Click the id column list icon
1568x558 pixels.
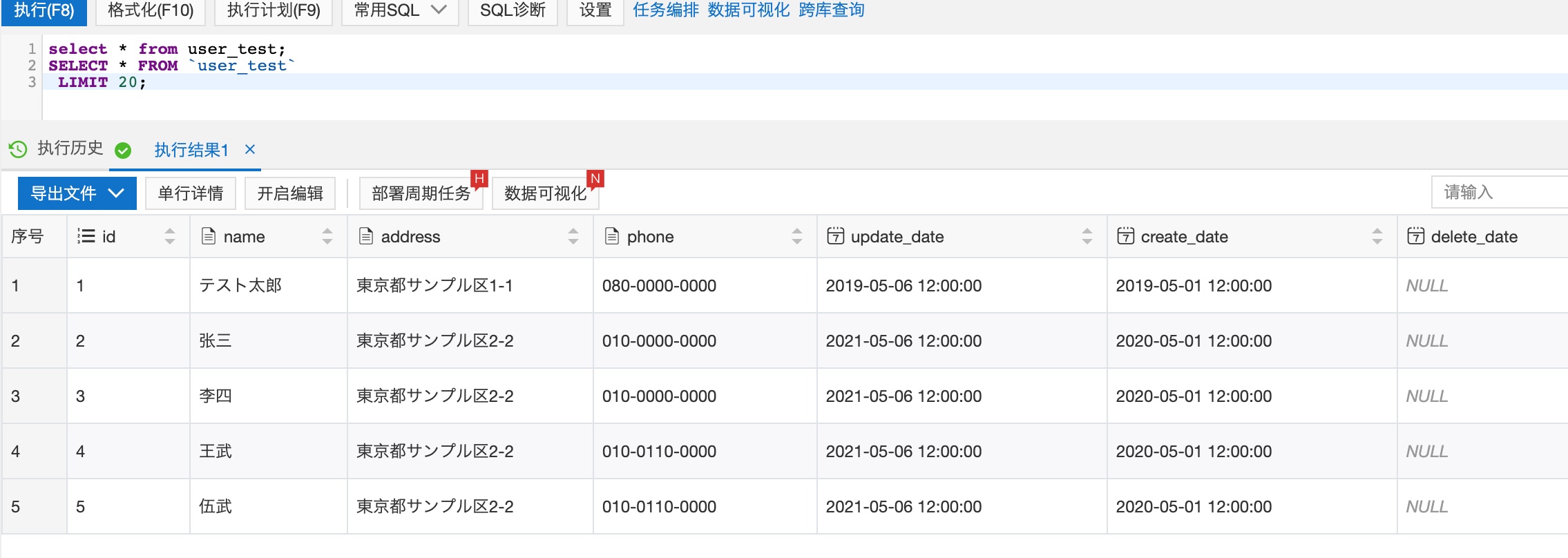(x=86, y=236)
